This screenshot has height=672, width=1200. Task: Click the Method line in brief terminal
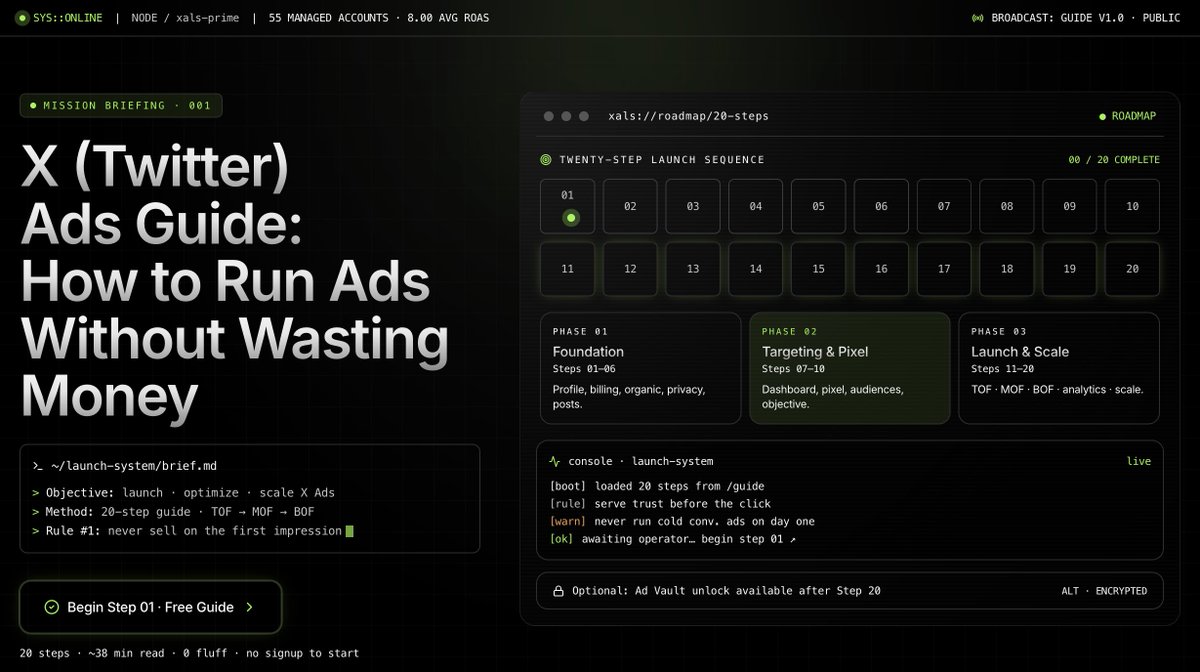[173, 512]
